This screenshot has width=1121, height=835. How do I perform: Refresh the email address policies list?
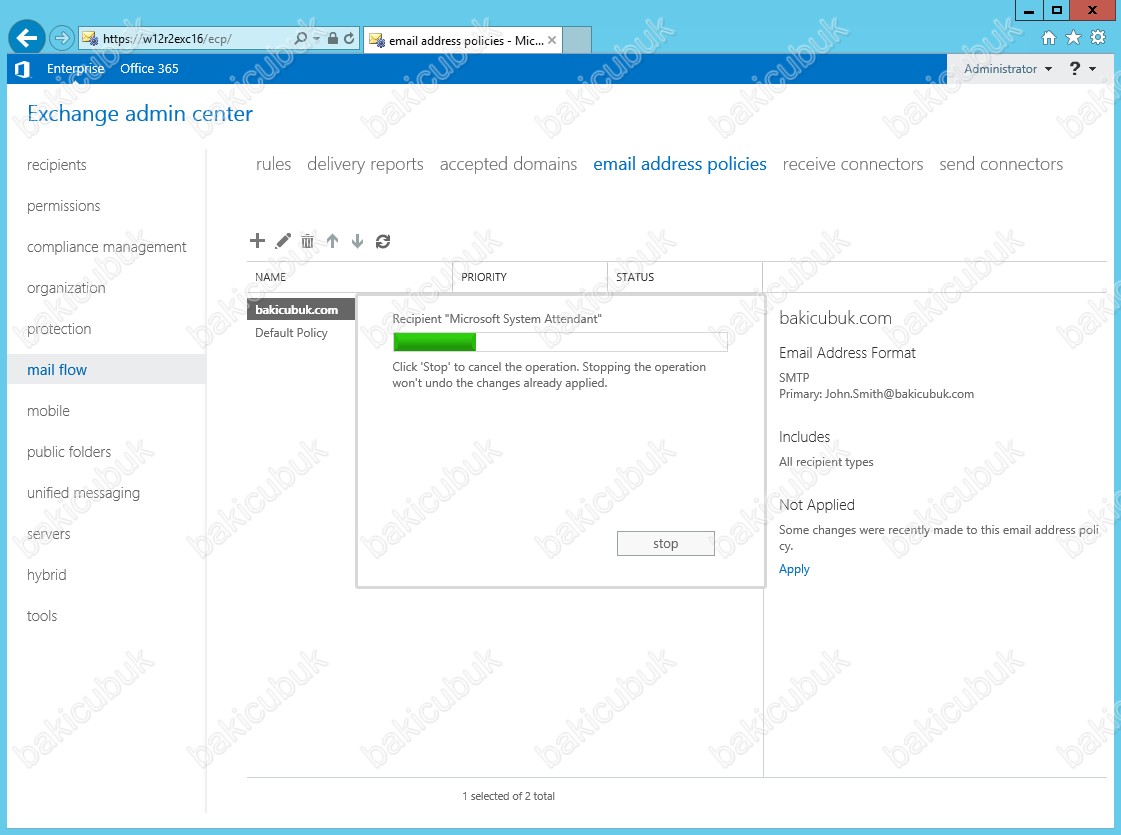click(383, 241)
